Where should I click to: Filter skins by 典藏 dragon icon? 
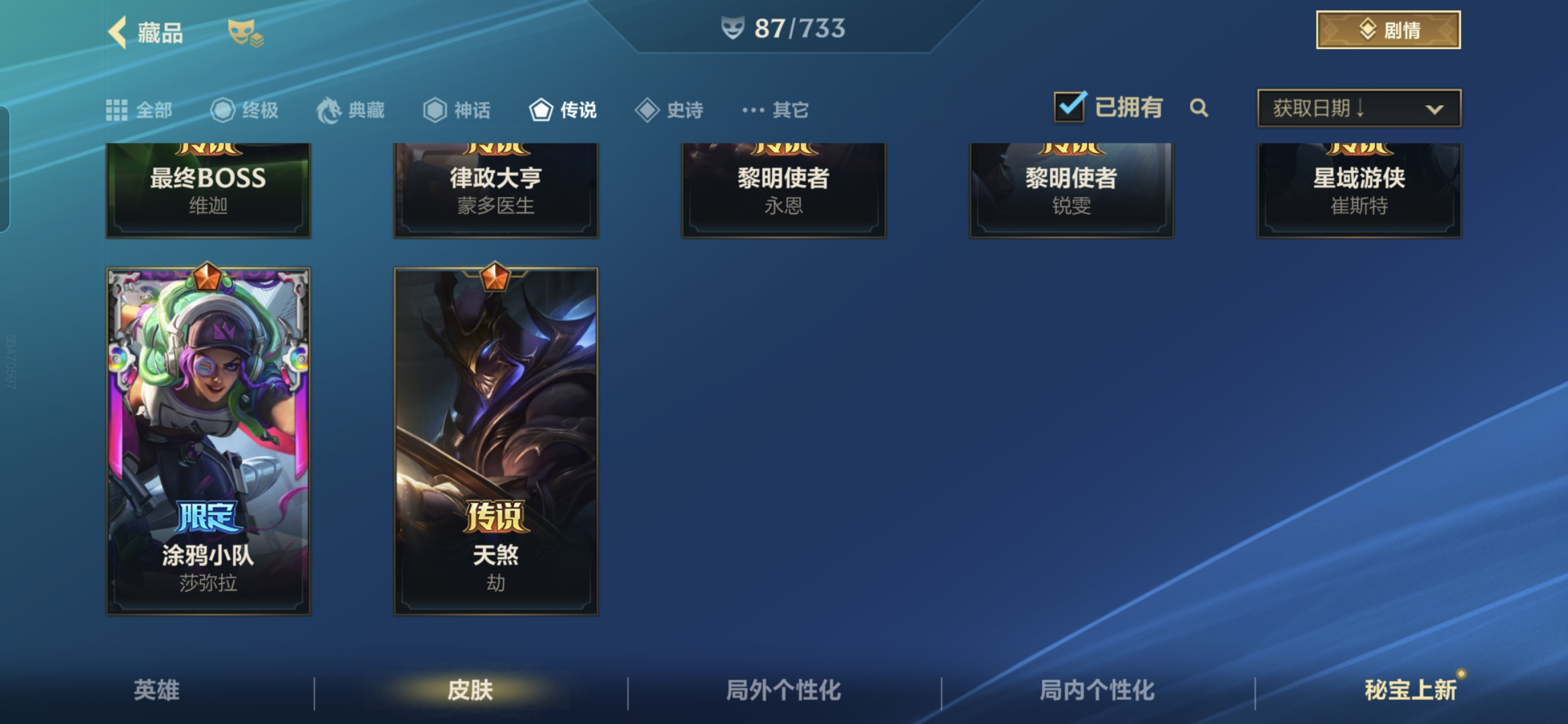329,110
